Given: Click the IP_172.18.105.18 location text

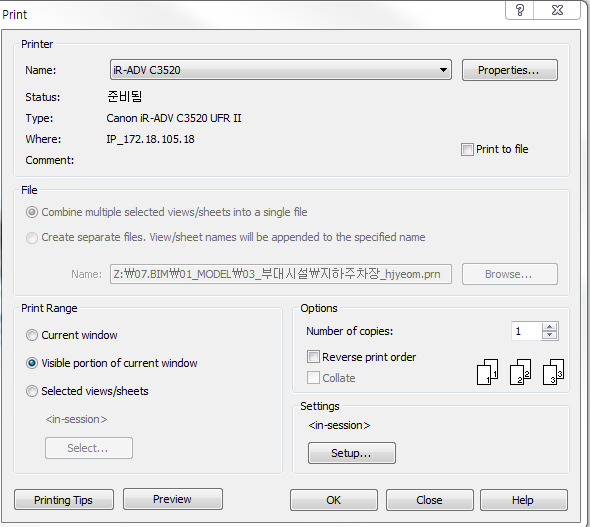Looking at the screenshot, I should 151,140.
